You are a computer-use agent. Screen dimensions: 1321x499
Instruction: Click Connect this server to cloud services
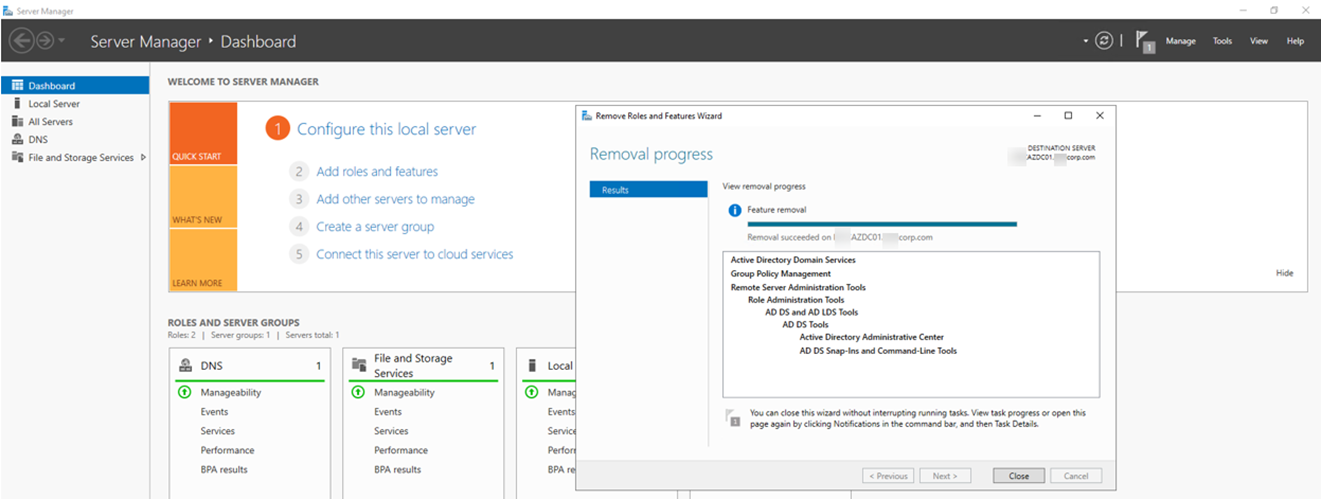414,254
